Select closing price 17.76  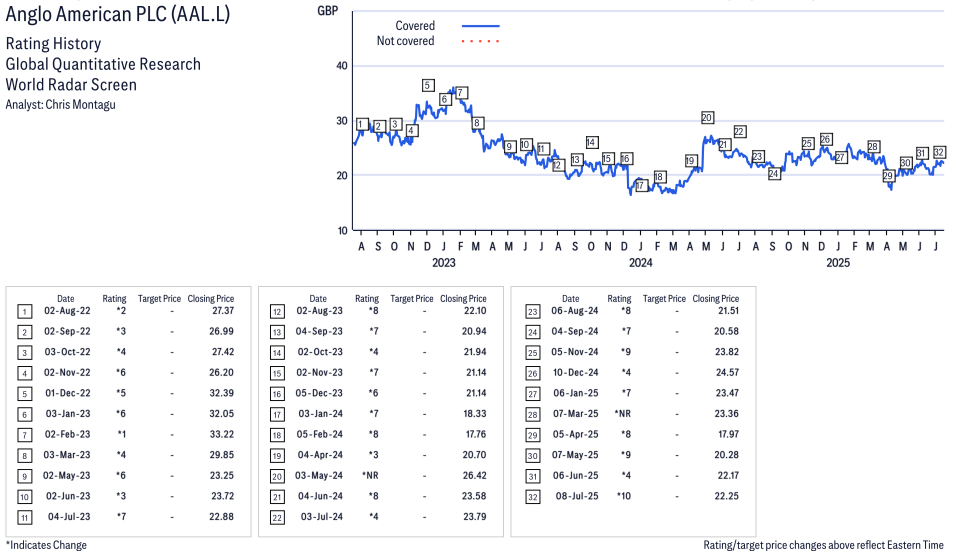coord(475,434)
